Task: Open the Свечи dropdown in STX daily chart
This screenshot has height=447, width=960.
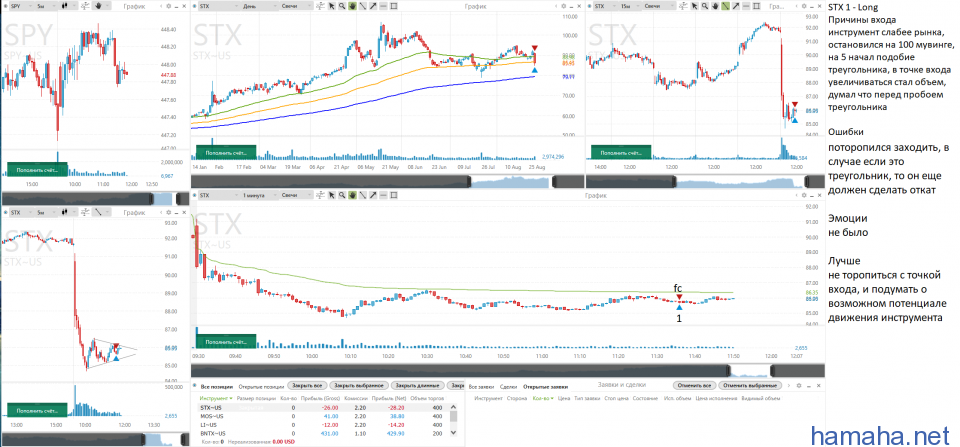Action: click(296, 6)
